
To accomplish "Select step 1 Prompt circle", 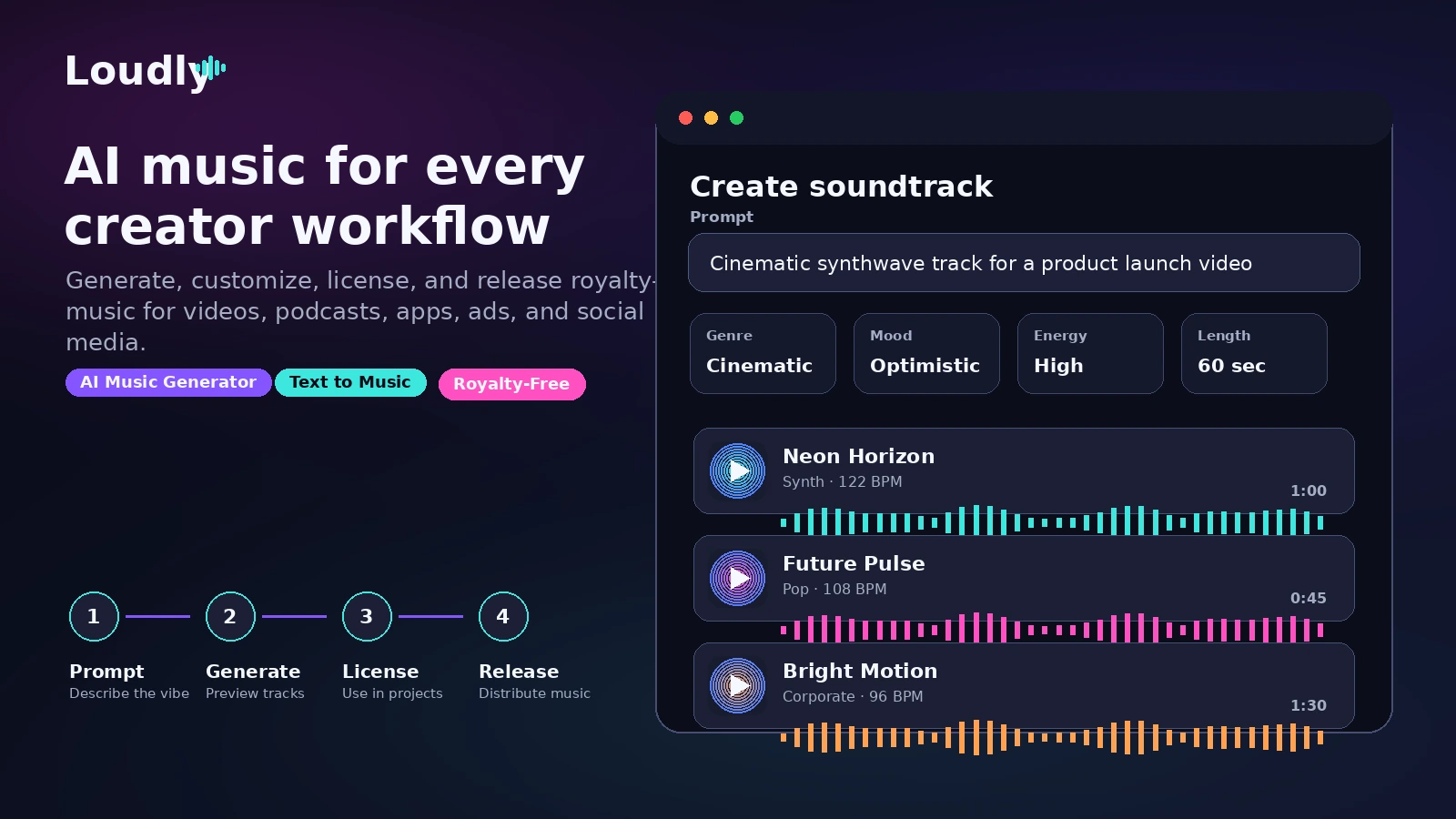I will point(94,616).
